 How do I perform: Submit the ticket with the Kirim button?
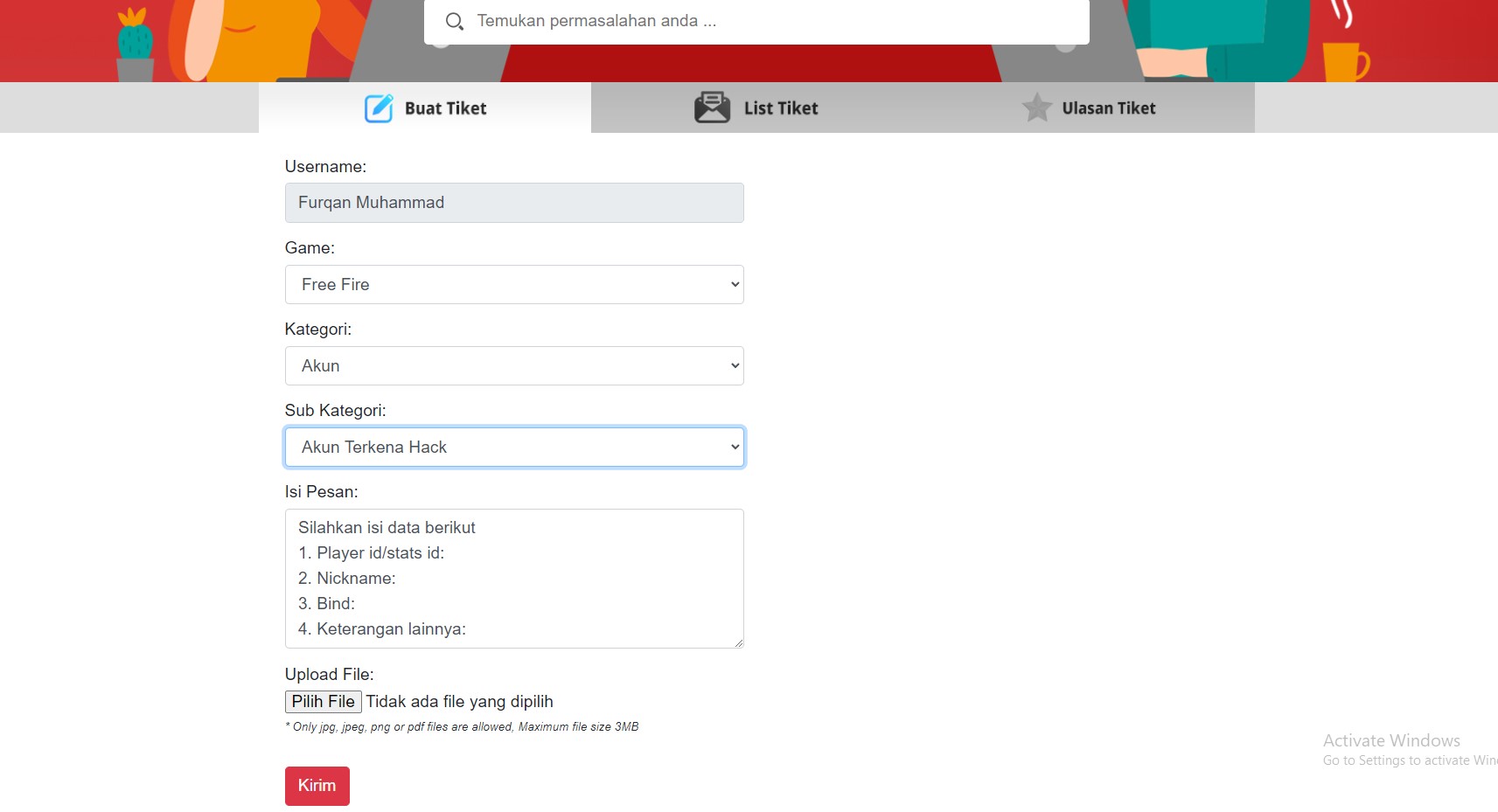click(317, 786)
